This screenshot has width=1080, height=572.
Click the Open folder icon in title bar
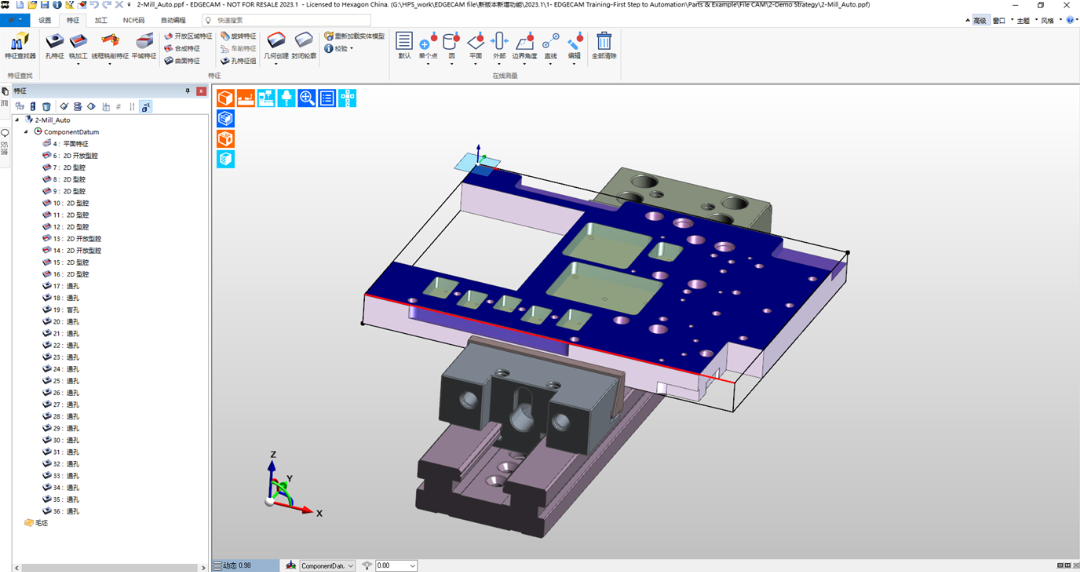[32, 5]
